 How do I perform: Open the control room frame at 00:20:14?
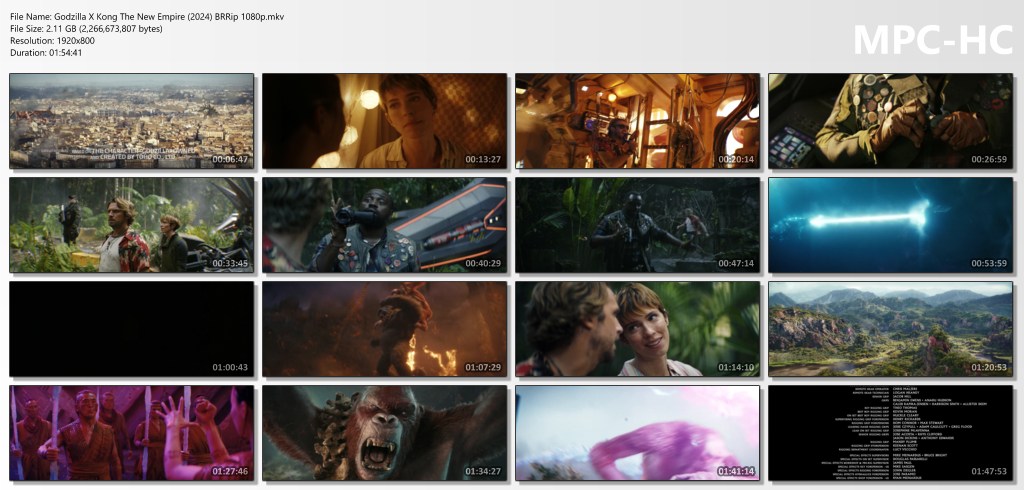click(637, 120)
